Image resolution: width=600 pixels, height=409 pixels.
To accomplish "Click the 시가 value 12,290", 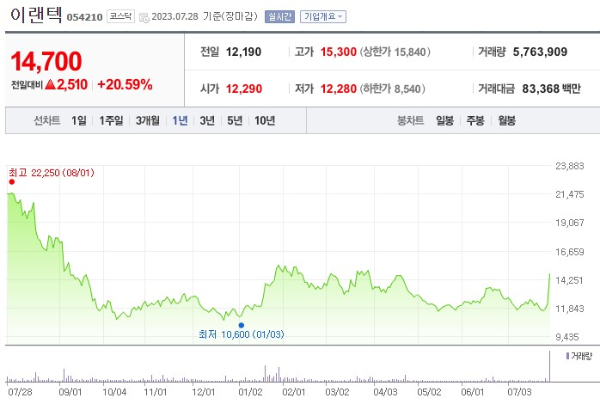I will click(244, 89).
